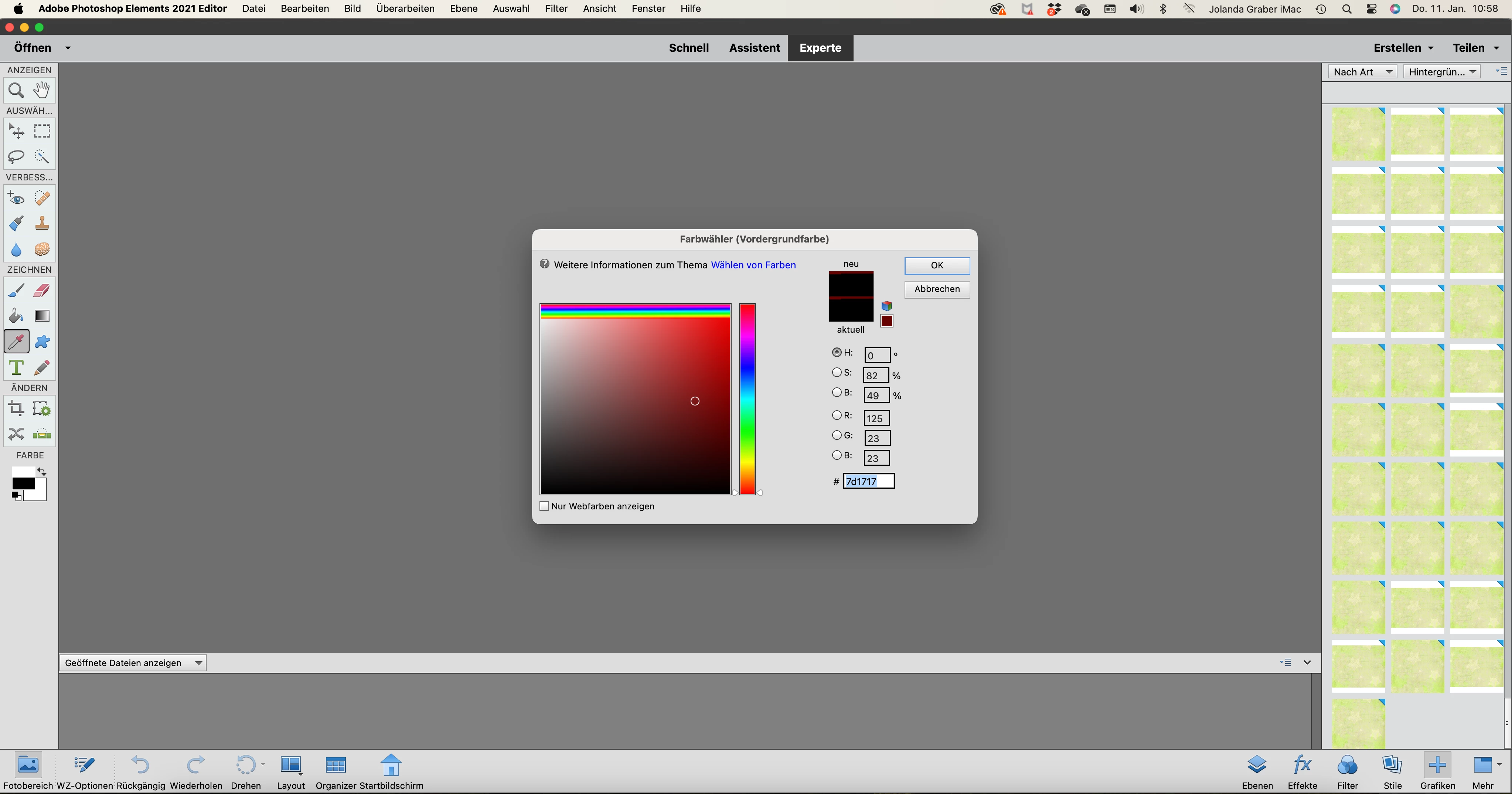
Task: Open the Überarbeiten menu
Action: [x=405, y=8]
